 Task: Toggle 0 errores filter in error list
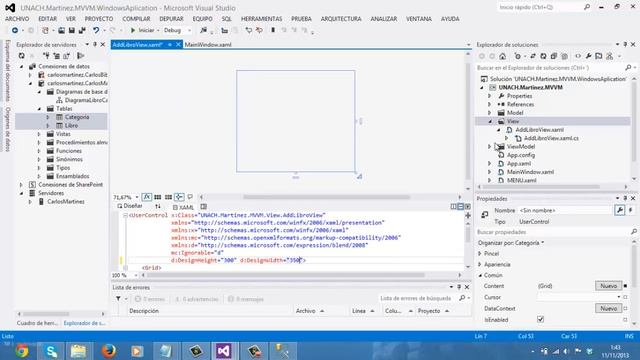[x=150, y=299]
